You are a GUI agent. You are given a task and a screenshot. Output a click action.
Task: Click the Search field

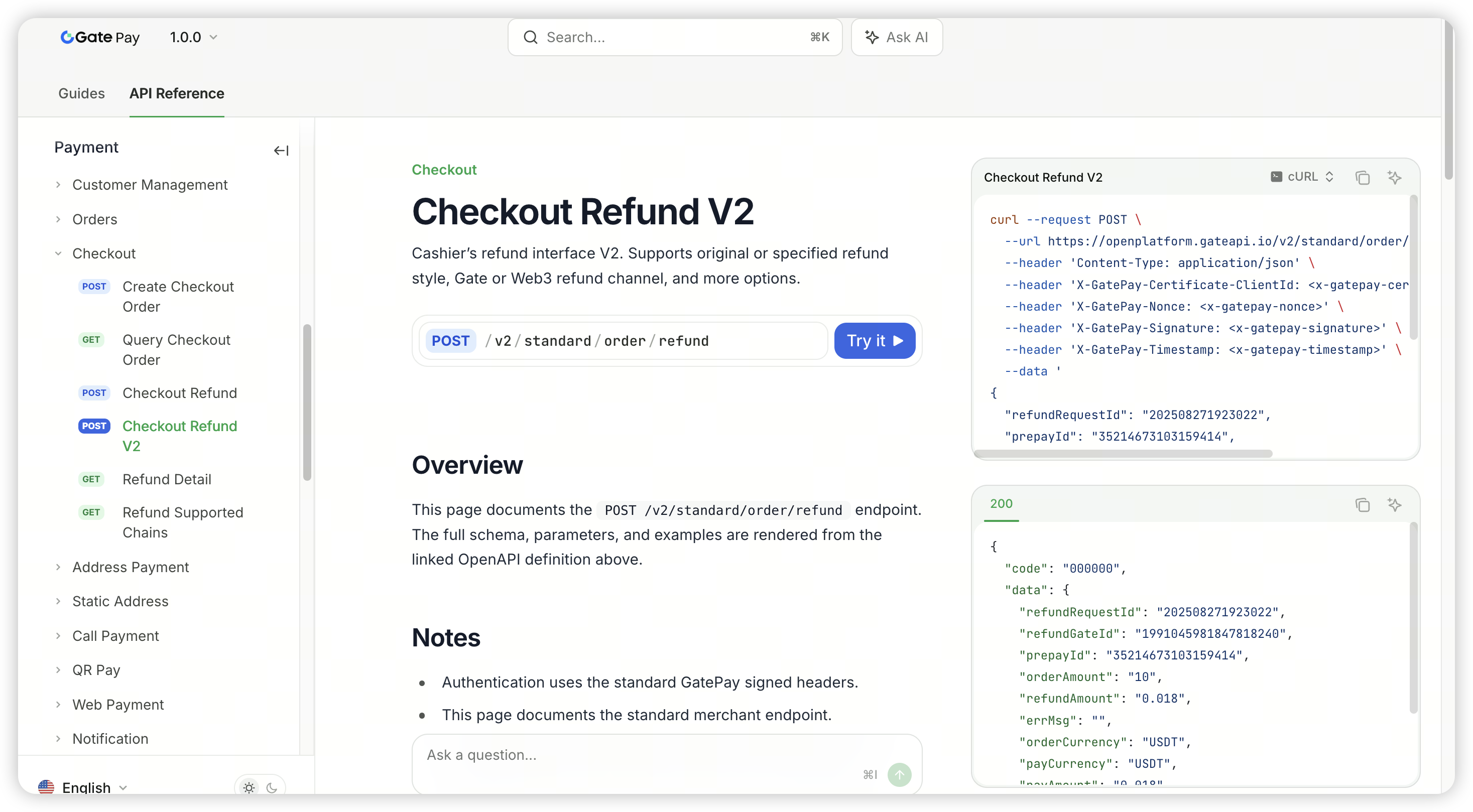point(675,37)
